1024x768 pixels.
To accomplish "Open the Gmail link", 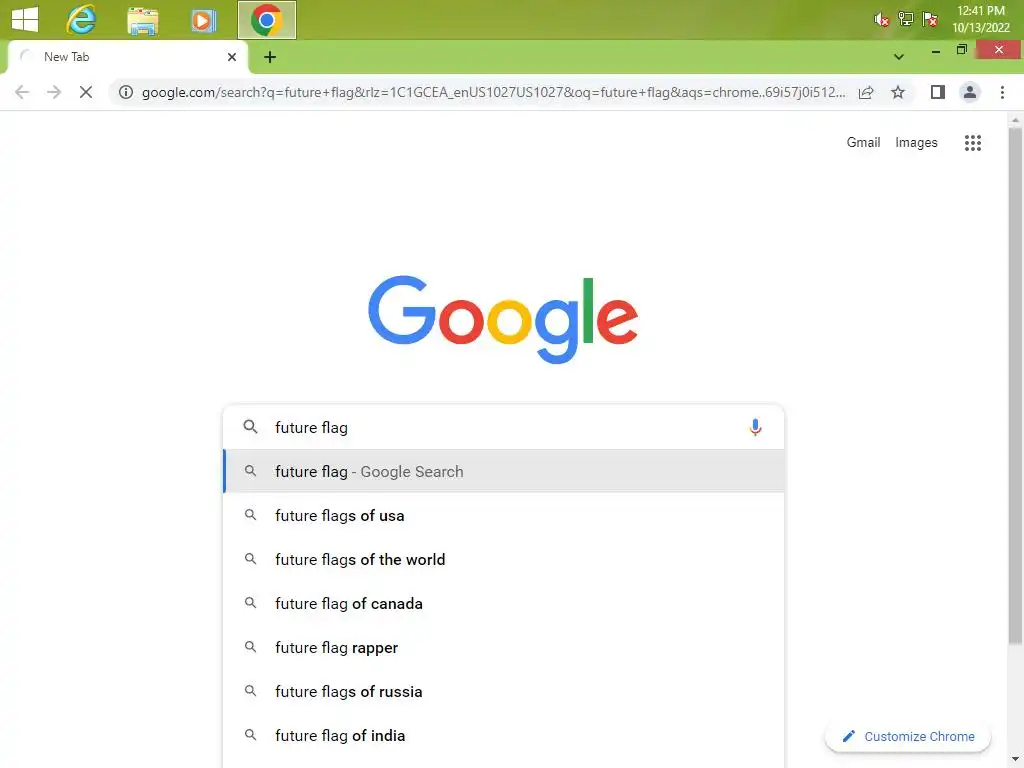I will click(x=863, y=142).
